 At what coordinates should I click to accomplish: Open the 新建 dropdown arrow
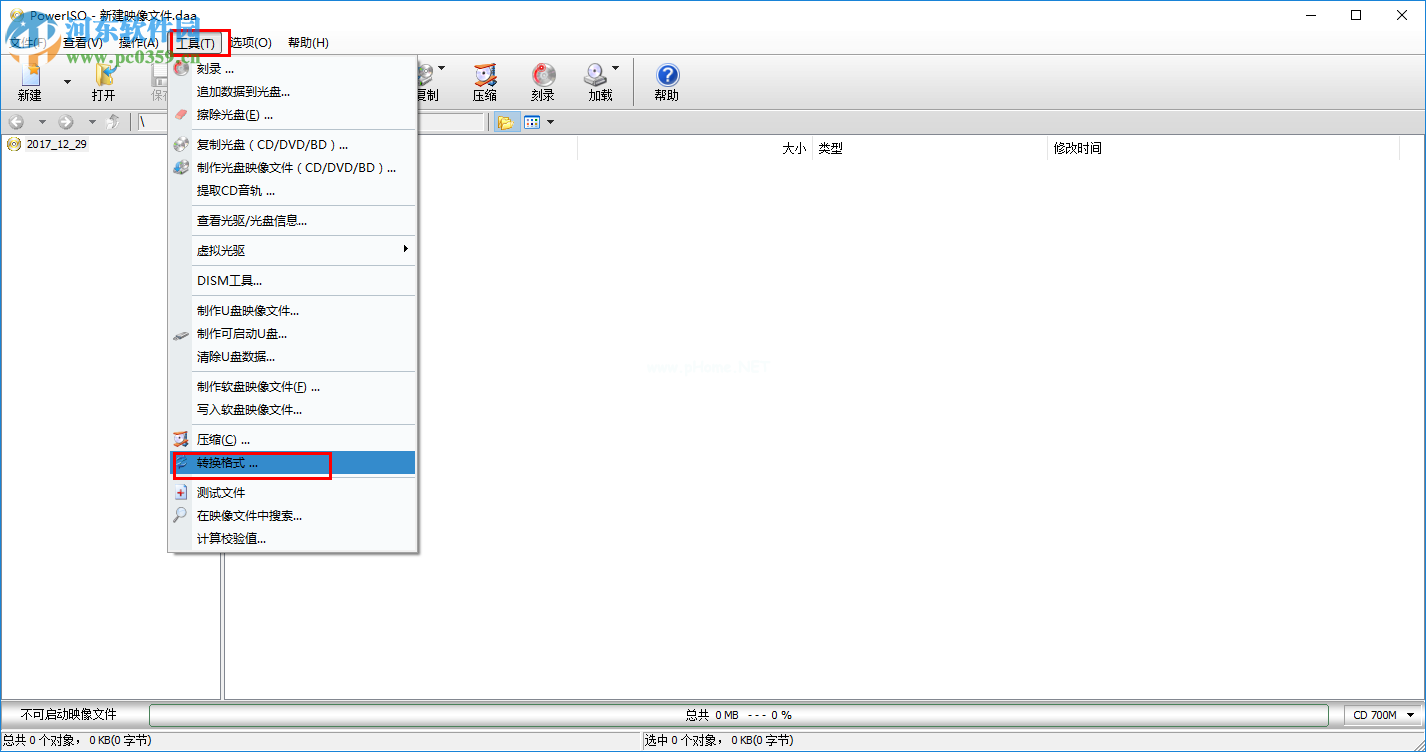click(67, 82)
